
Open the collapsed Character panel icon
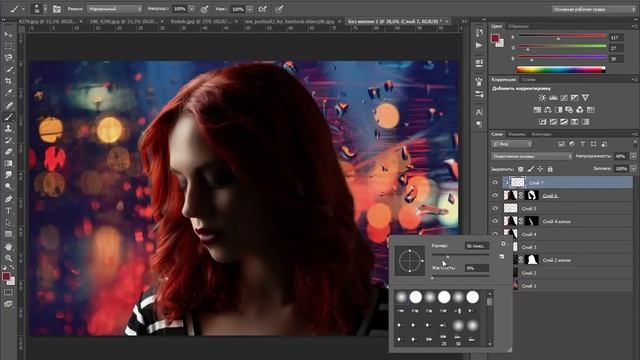(479, 111)
